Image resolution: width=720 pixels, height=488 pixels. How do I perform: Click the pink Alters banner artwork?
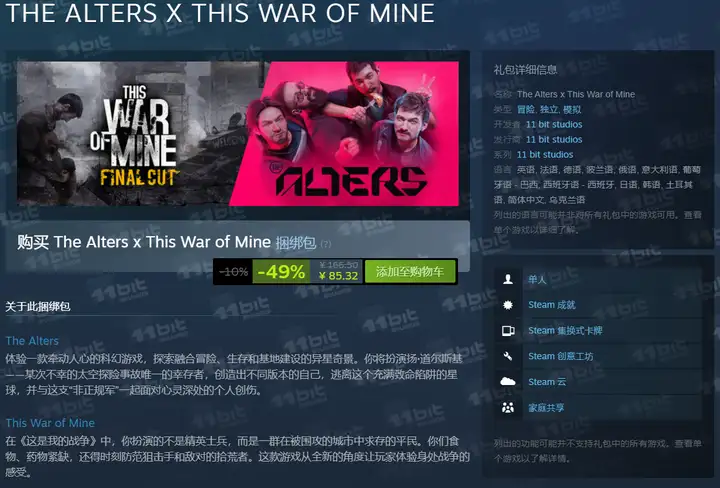tap(349, 134)
